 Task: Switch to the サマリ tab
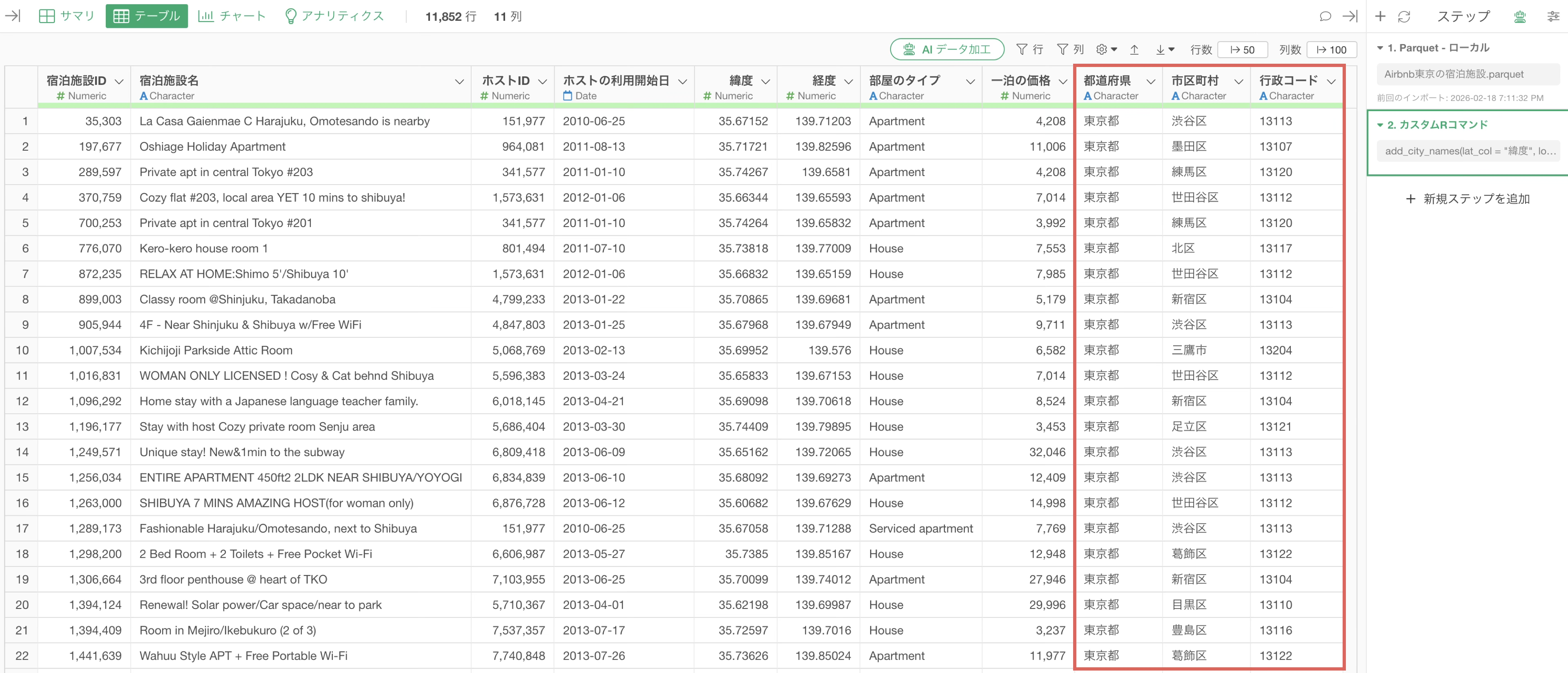(x=66, y=16)
